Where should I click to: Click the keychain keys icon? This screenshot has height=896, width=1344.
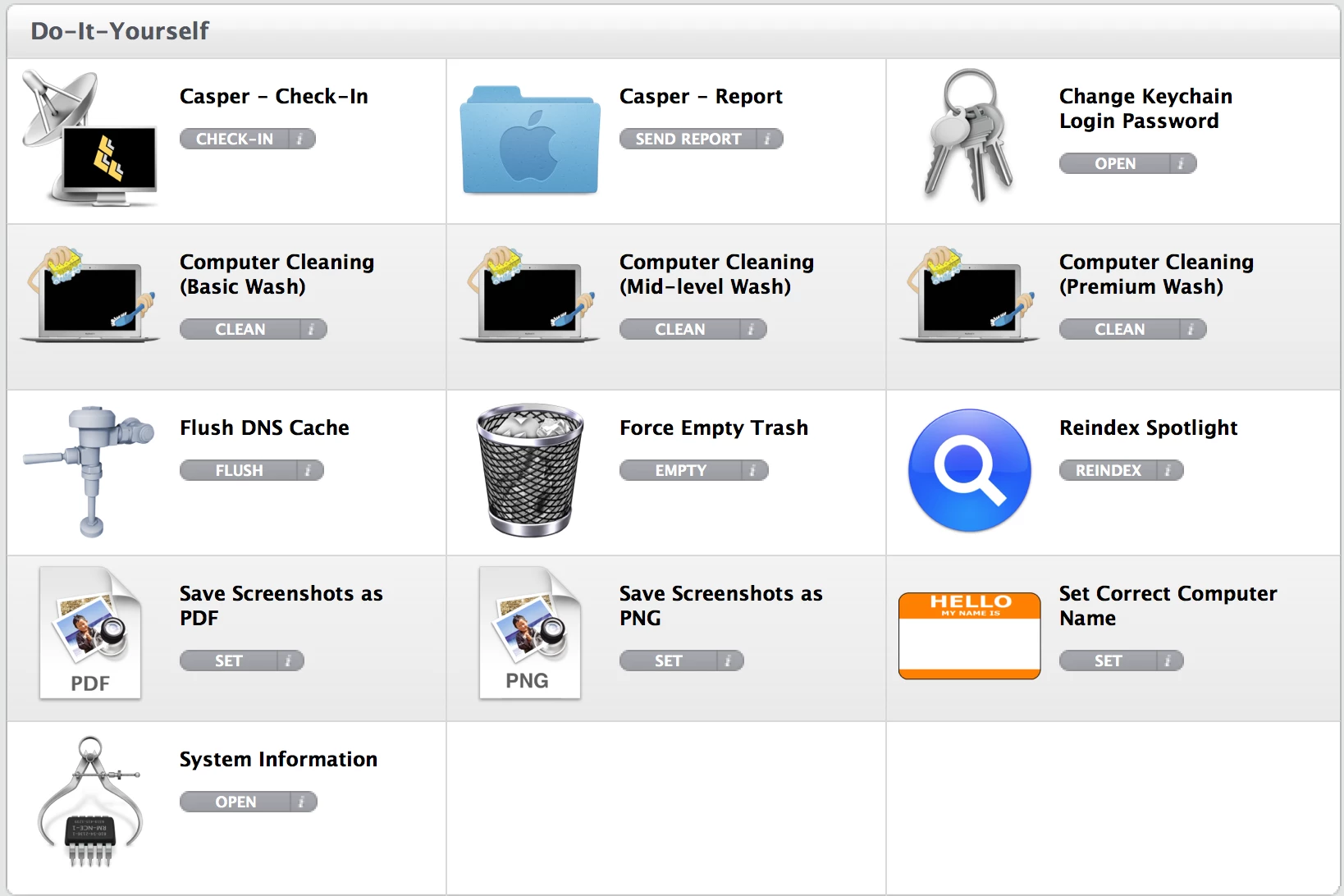(969, 135)
